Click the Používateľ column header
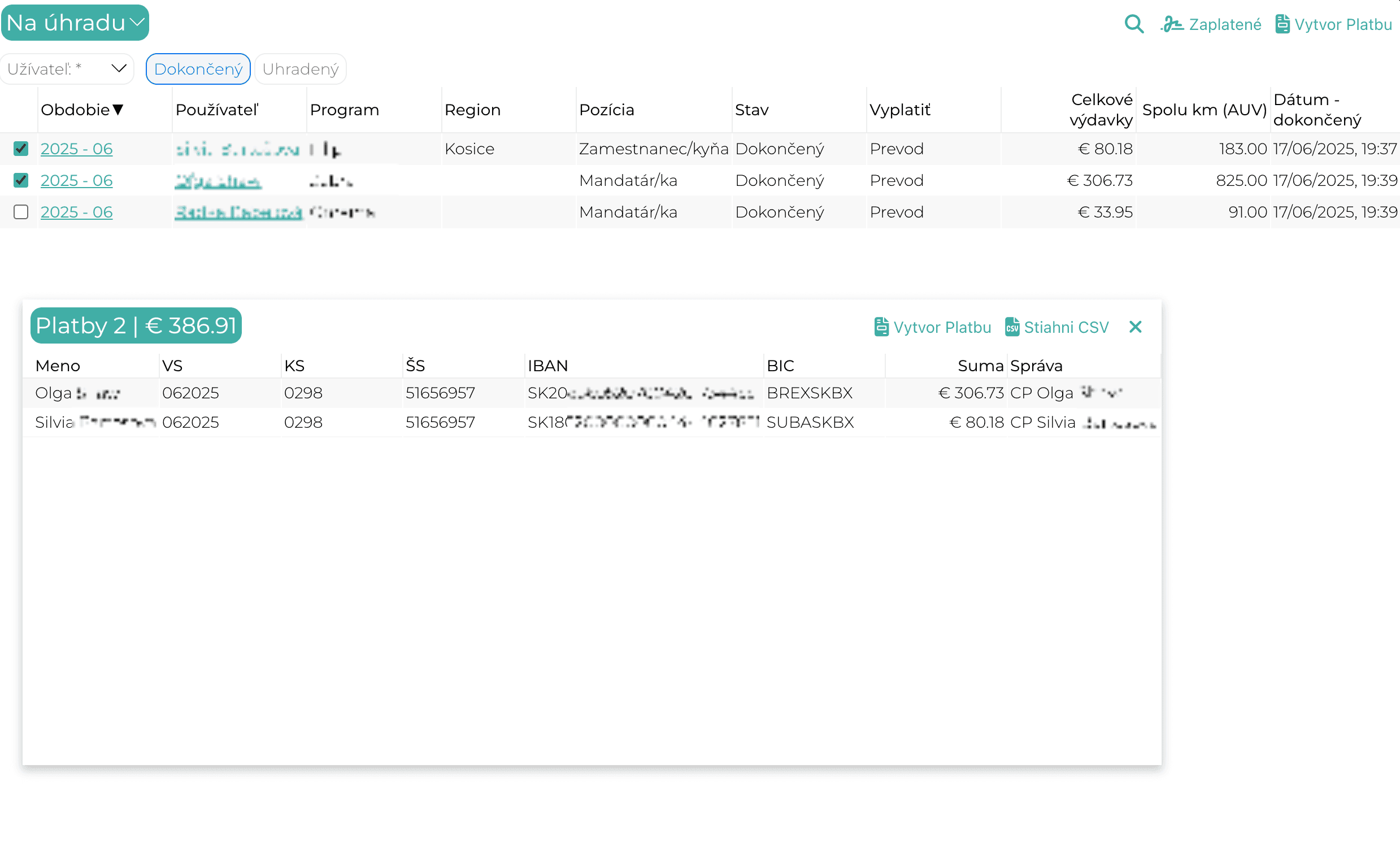This screenshot has width=1400, height=860. 216,110
